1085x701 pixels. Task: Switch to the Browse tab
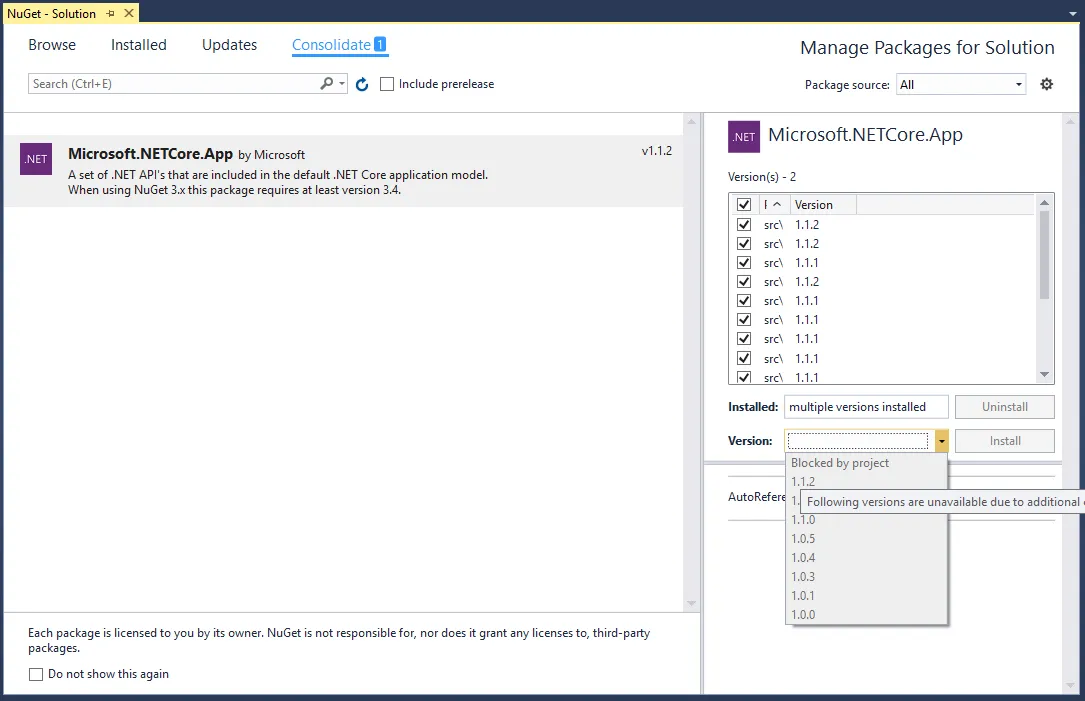52,45
